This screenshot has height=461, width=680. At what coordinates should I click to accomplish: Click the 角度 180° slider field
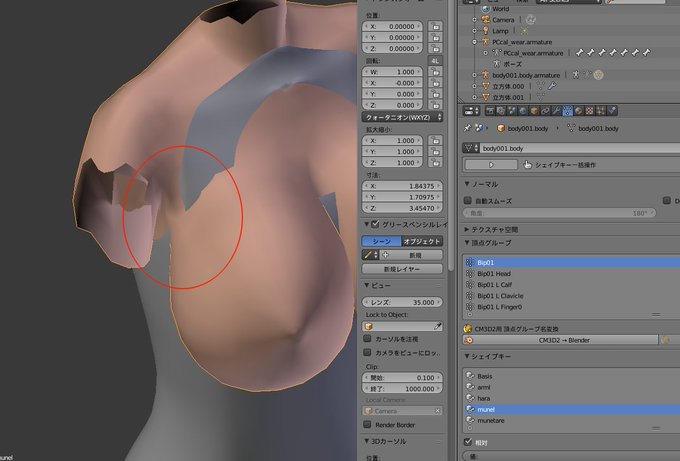coord(559,213)
